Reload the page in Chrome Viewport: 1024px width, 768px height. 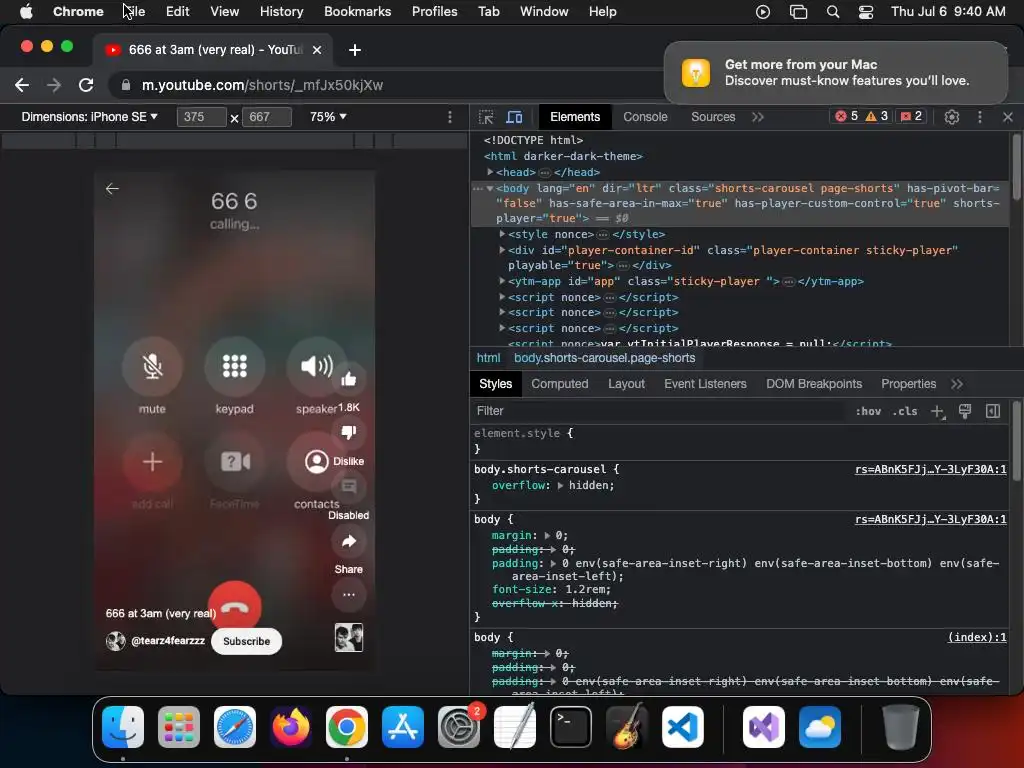coord(86,85)
